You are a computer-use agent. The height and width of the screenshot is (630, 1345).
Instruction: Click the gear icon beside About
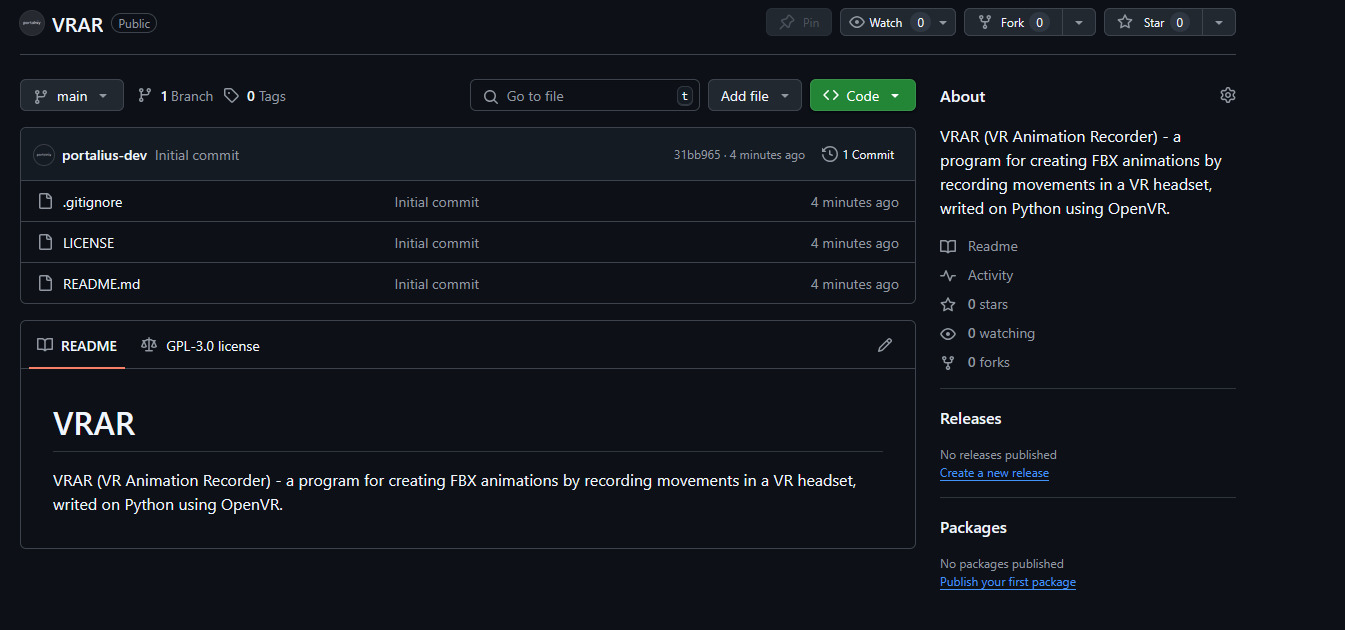click(x=1227, y=95)
